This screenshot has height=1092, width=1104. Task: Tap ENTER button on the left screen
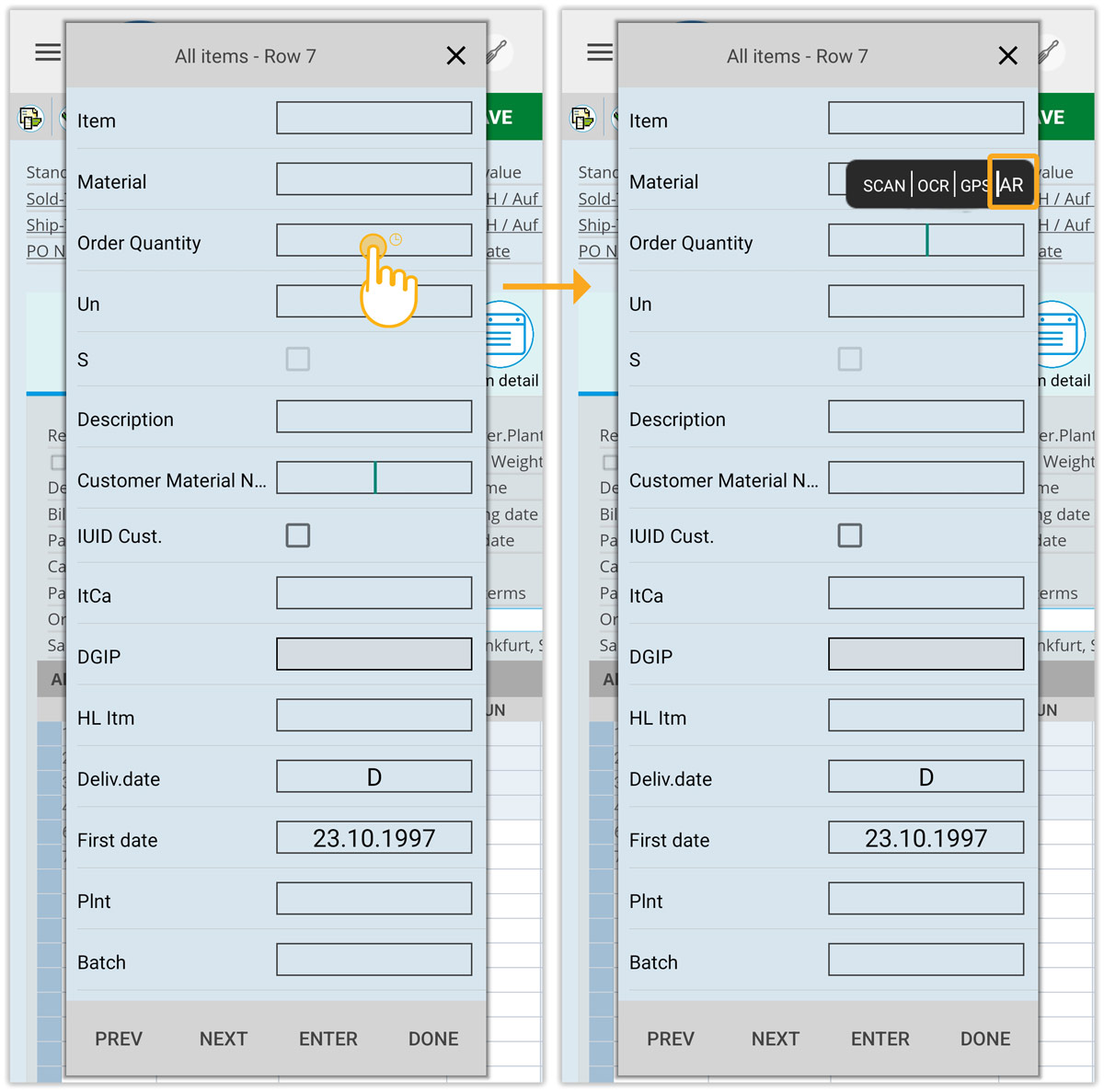[328, 1039]
